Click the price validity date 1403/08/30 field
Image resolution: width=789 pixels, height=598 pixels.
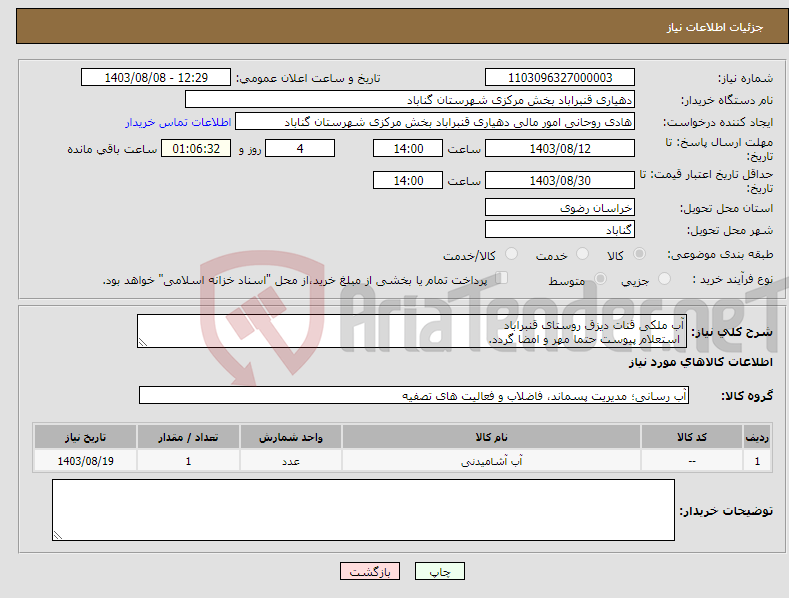(x=560, y=180)
